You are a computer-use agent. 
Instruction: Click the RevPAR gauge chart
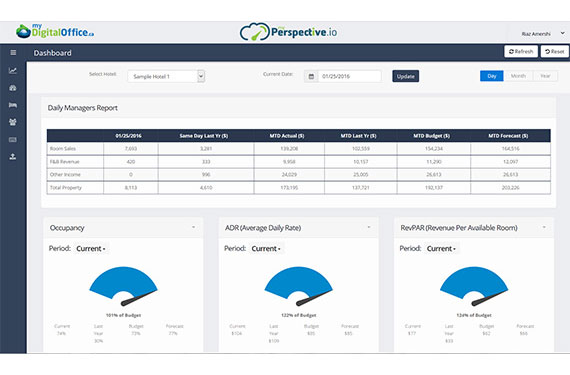(474, 286)
